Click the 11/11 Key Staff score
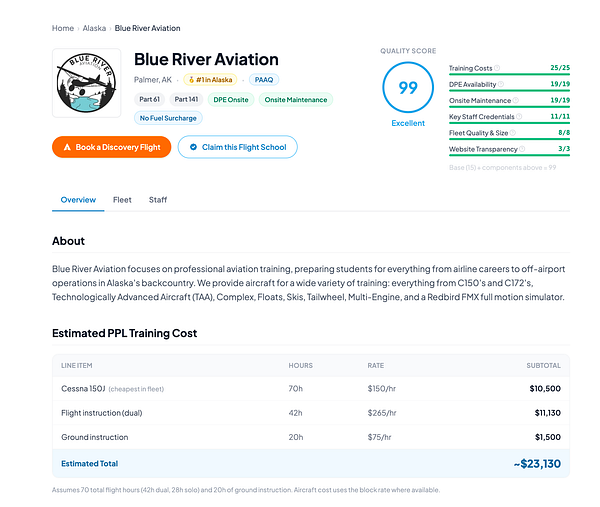Image resolution: width=600 pixels, height=507 pixels. pos(560,116)
